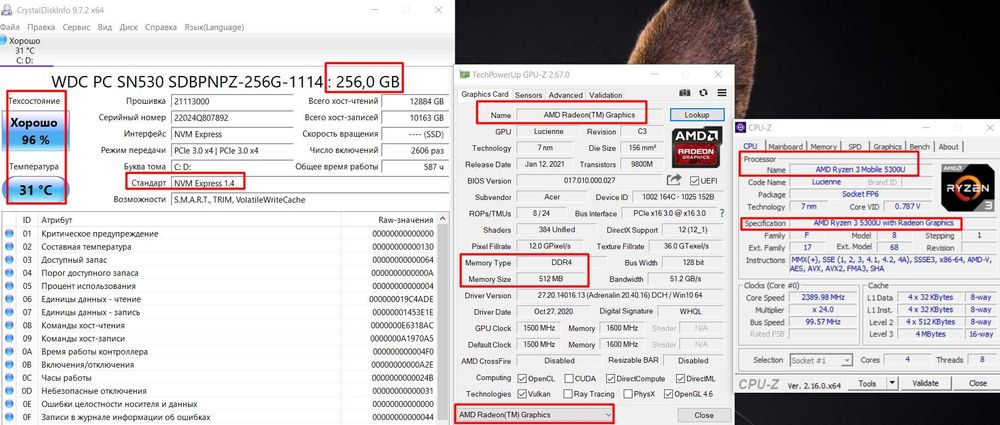Click the BIOS export share icon in GPU-Z
This screenshot has width=1000, height=425.
[674, 180]
